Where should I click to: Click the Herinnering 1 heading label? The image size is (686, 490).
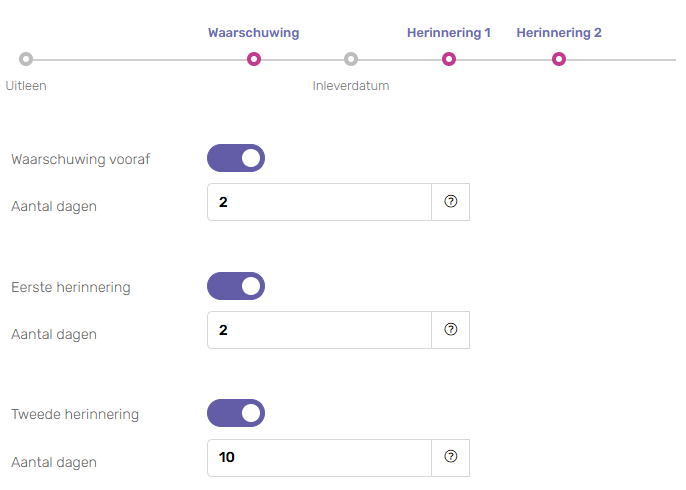point(449,33)
